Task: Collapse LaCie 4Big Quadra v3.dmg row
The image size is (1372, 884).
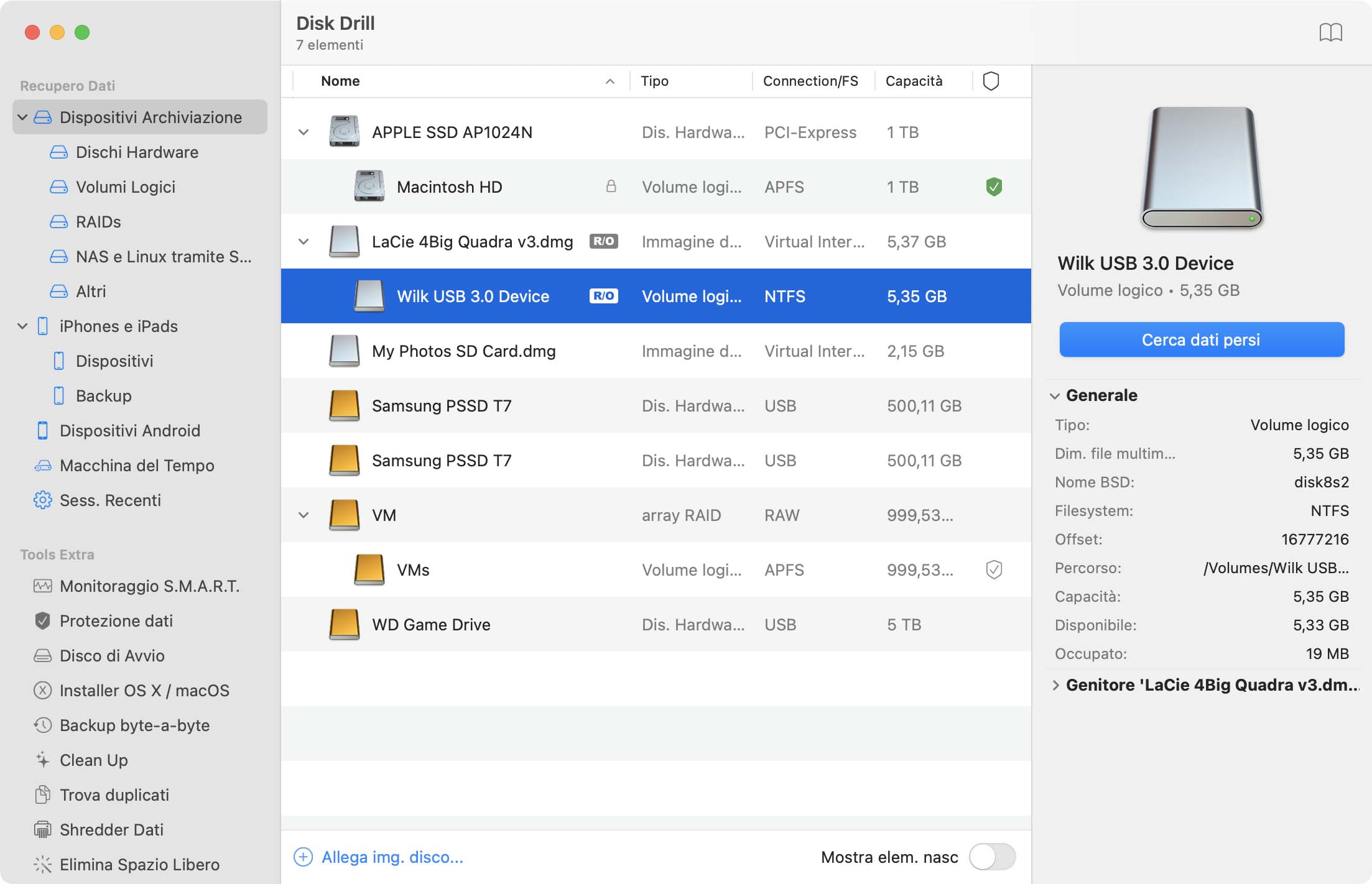Action: pos(304,241)
